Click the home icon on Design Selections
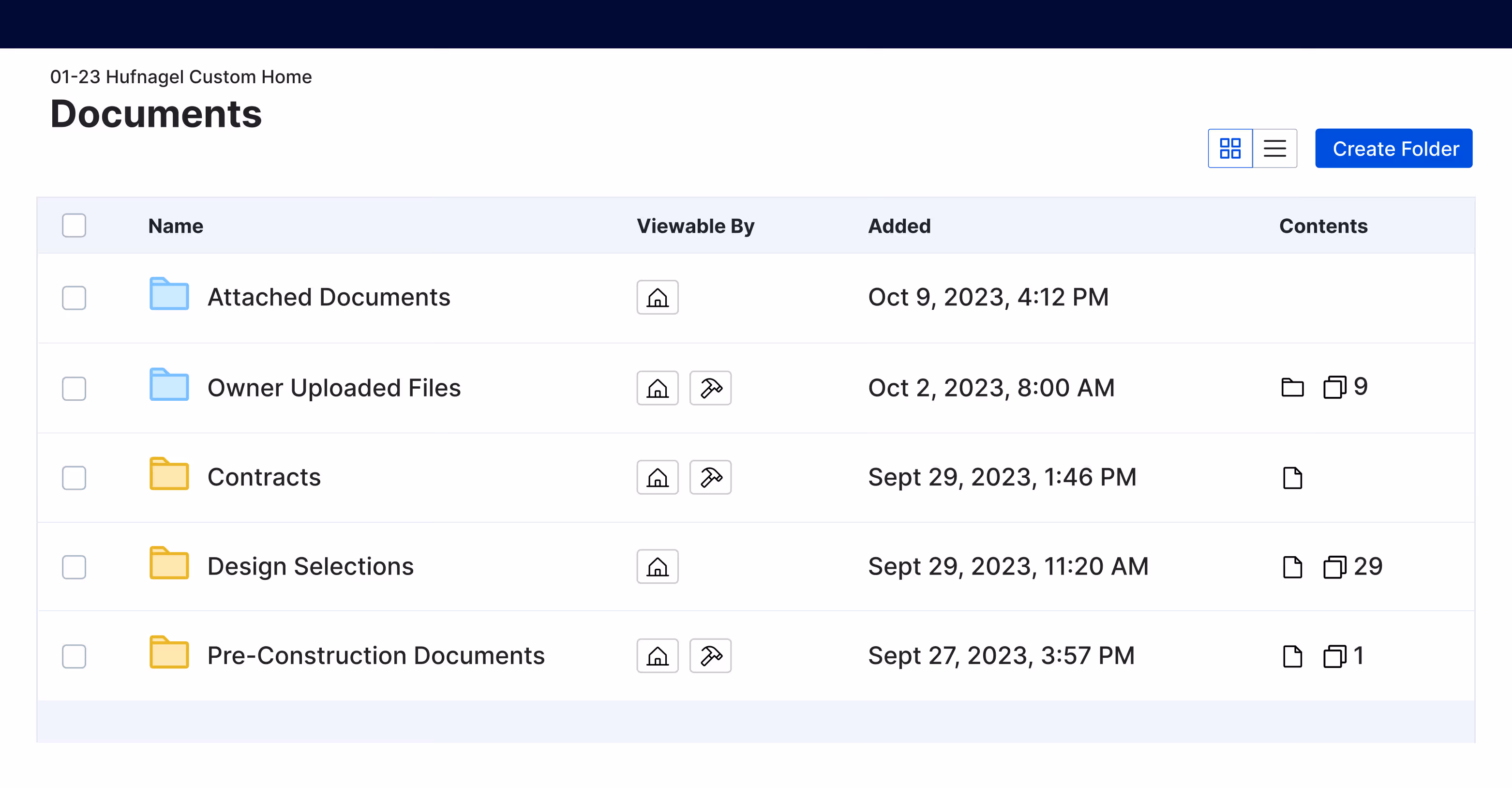 (x=657, y=566)
